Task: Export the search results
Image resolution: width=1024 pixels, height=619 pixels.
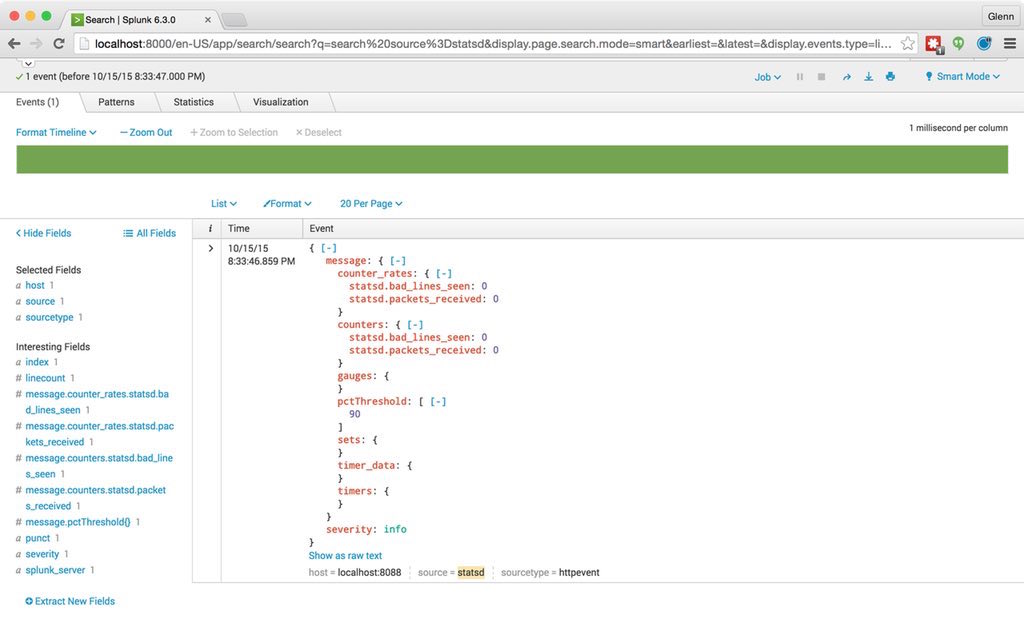Action: [868, 76]
